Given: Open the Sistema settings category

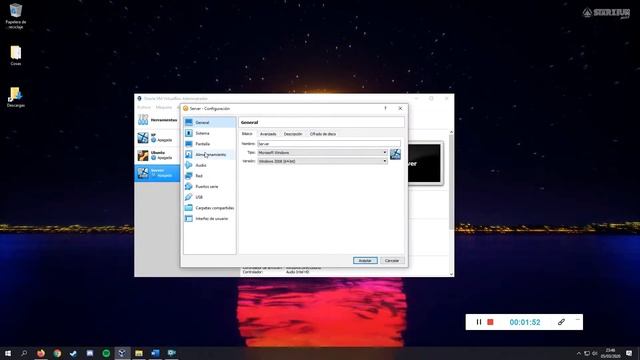Looking at the screenshot, I should click(x=209, y=133).
